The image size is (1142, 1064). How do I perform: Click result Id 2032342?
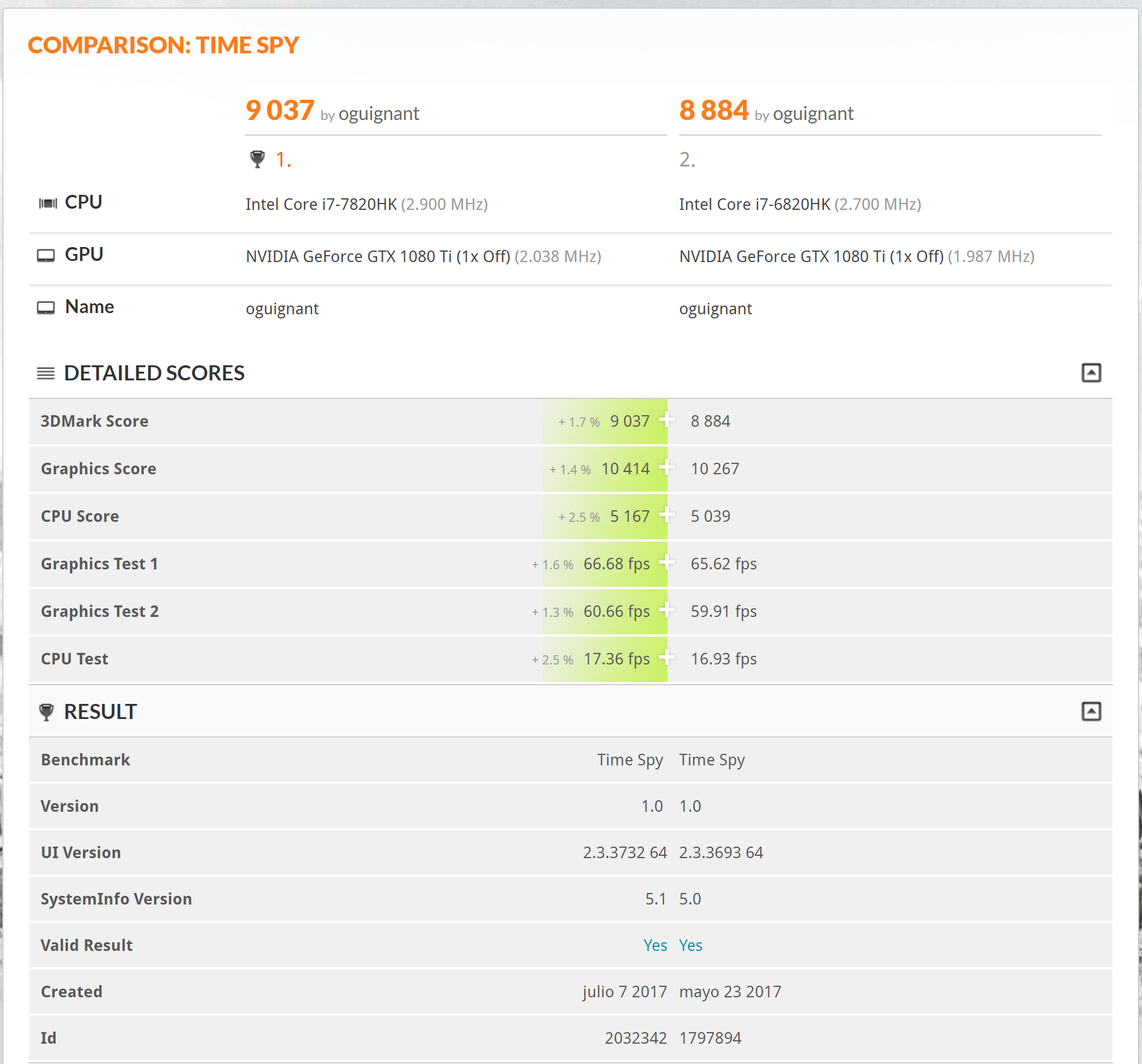[636, 1038]
